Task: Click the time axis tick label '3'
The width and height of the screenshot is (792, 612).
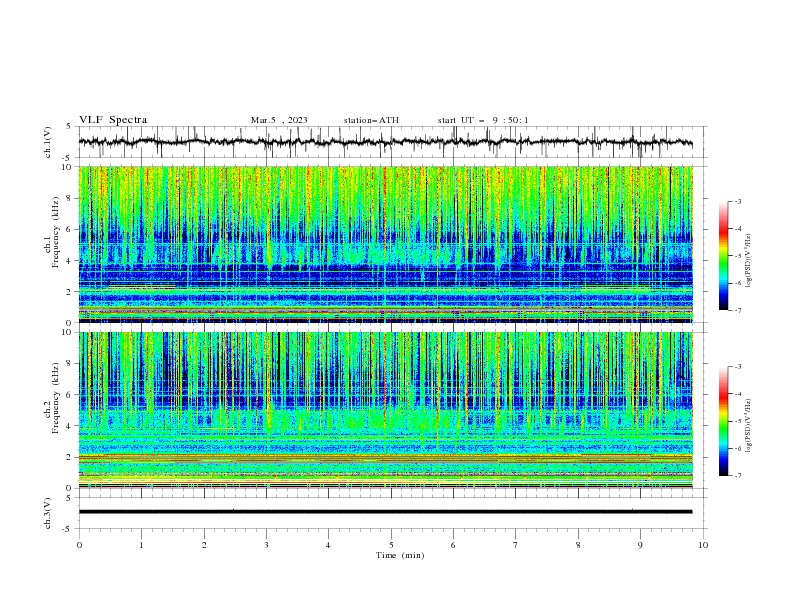Action: click(x=266, y=545)
